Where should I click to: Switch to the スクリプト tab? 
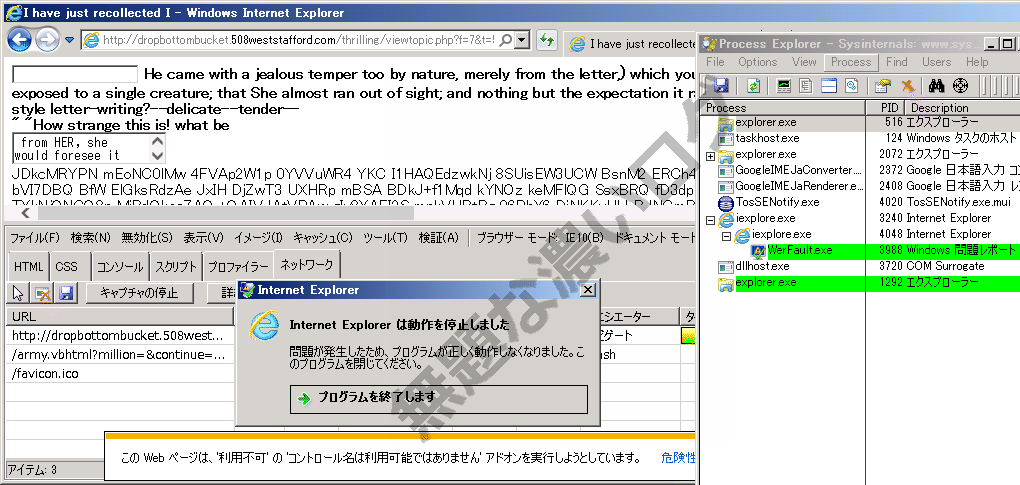pos(176,267)
